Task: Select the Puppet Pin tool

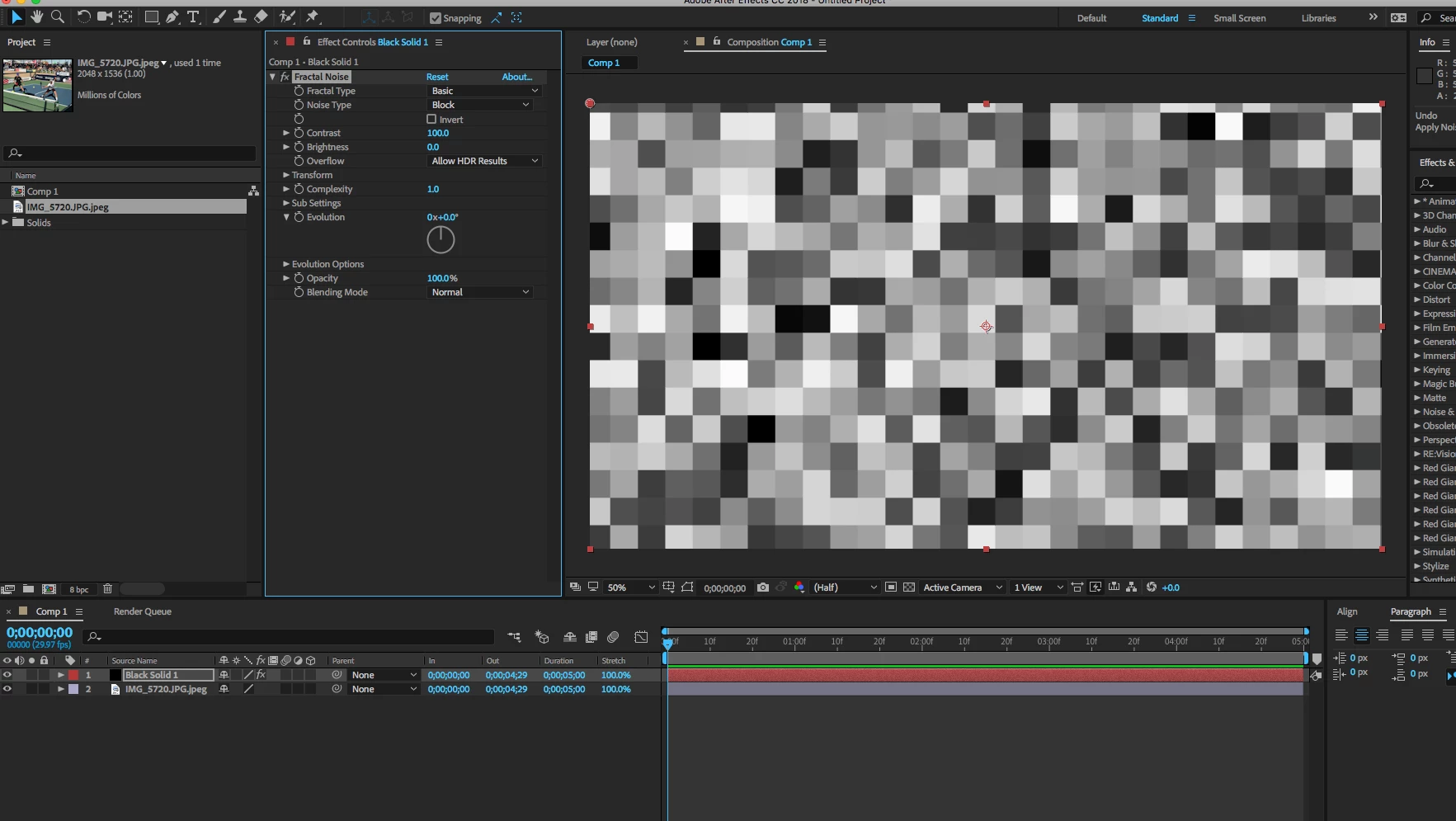Action: tap(313, 17)
